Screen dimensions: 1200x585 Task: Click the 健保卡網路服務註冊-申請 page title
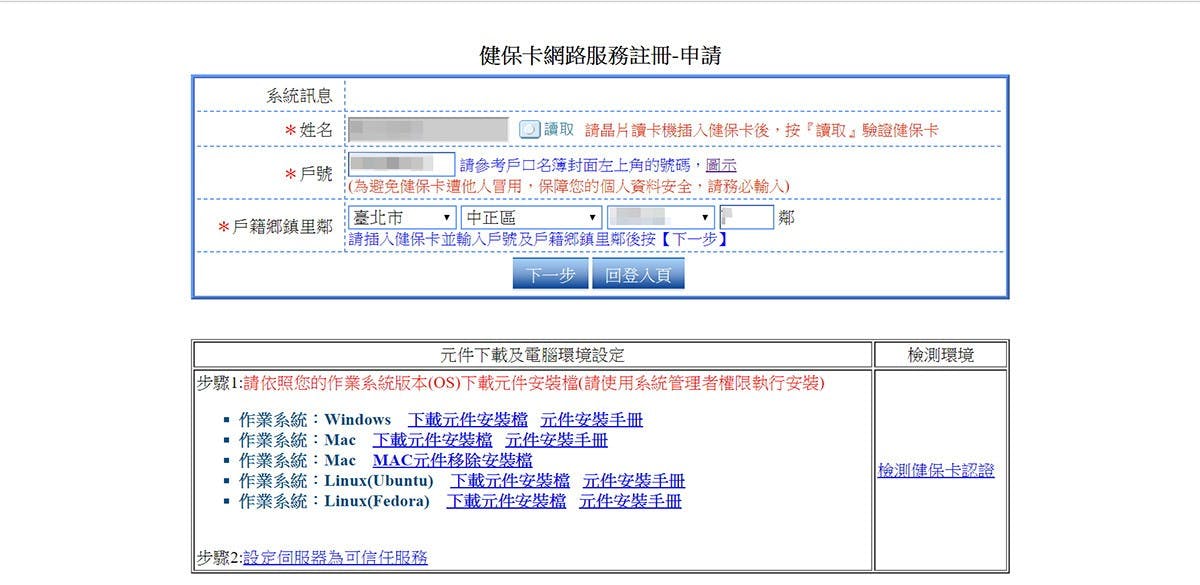coord(600,55)
